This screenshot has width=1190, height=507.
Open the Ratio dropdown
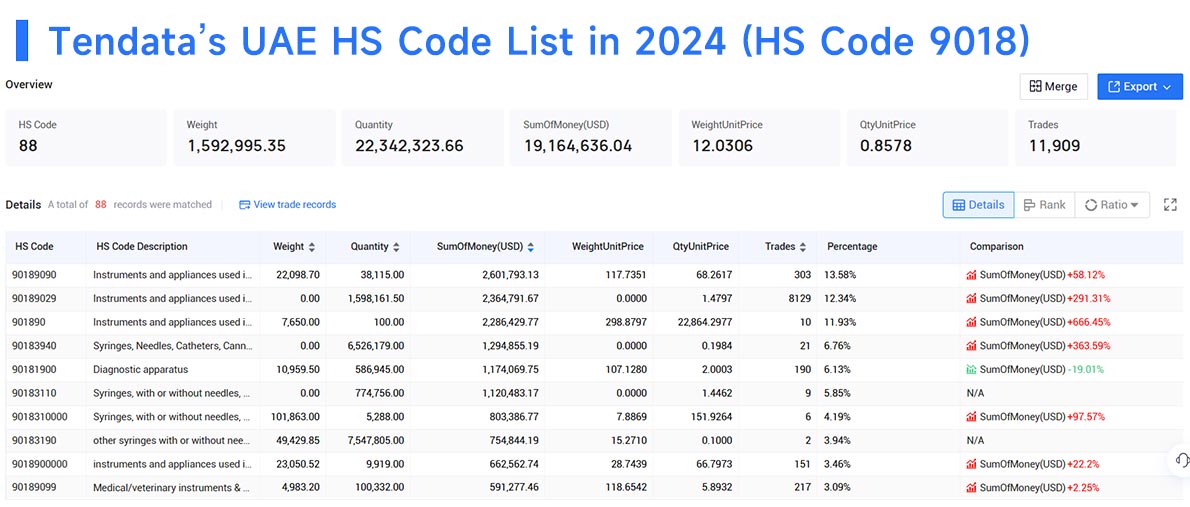point(1112,205)
